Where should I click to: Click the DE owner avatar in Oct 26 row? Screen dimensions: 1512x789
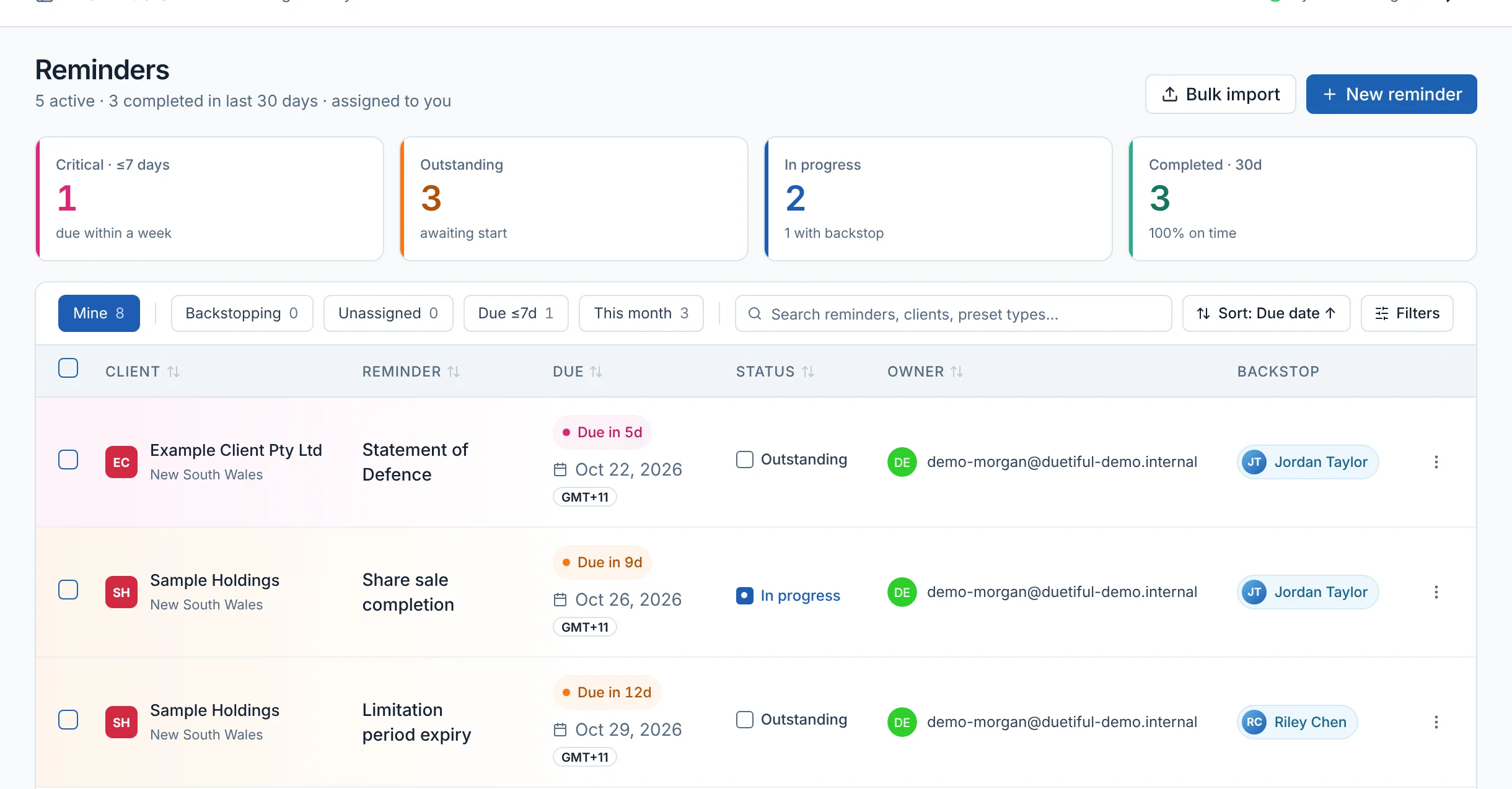(902, 592)
